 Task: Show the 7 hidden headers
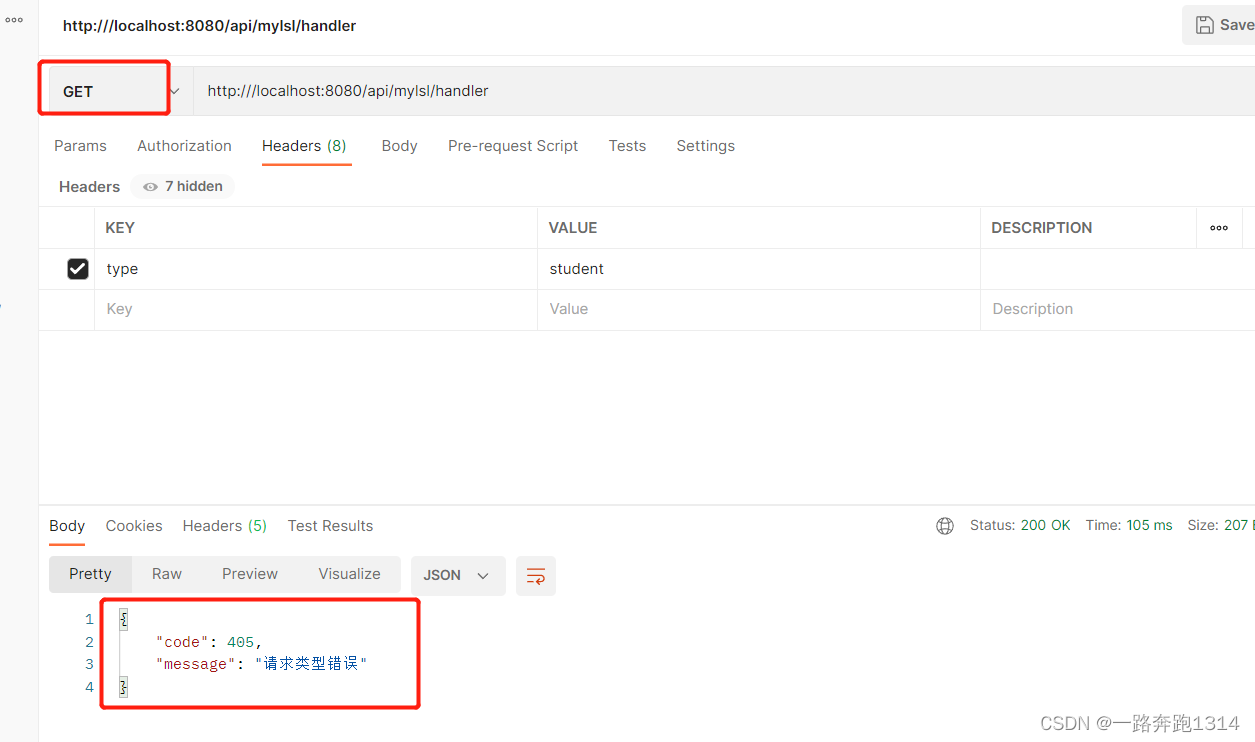(x=182, y=186)
